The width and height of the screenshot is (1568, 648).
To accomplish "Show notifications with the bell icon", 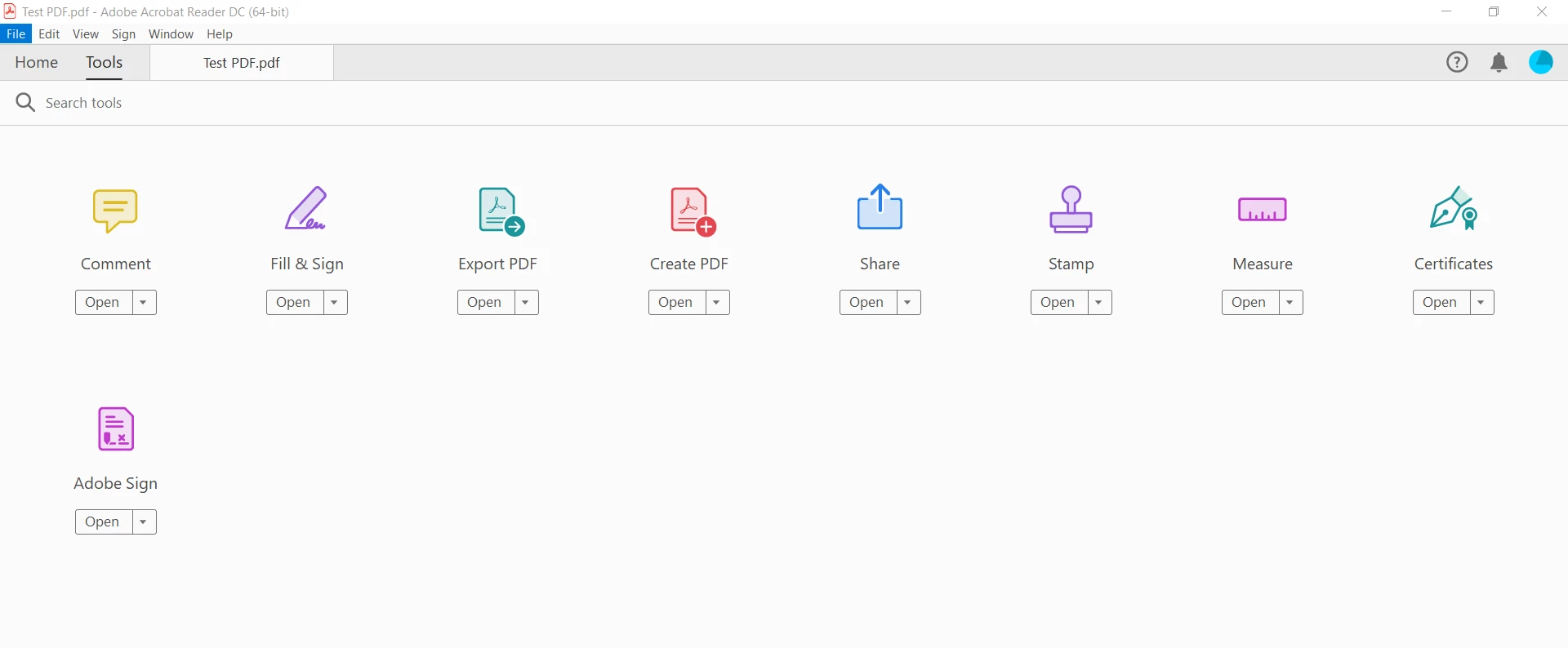I will [x=1499, y=63].
